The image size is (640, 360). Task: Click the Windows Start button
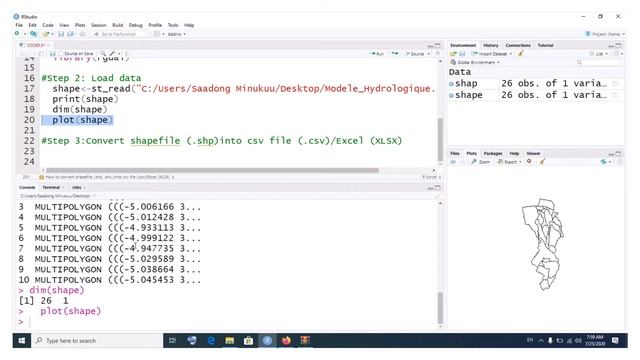coord(22,340)
